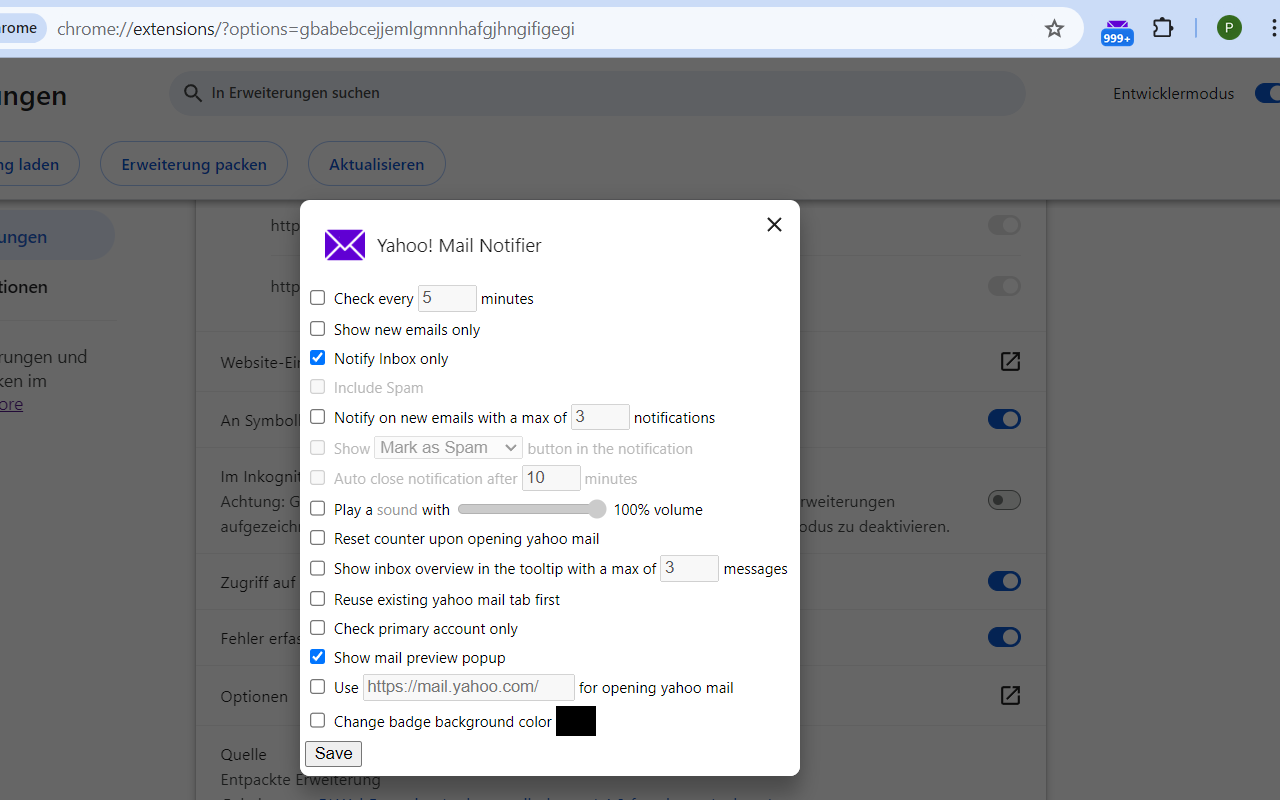Click the max tooltip messages number field
The height and width of the screenshot is (800, 1280).
click(689, 568)
